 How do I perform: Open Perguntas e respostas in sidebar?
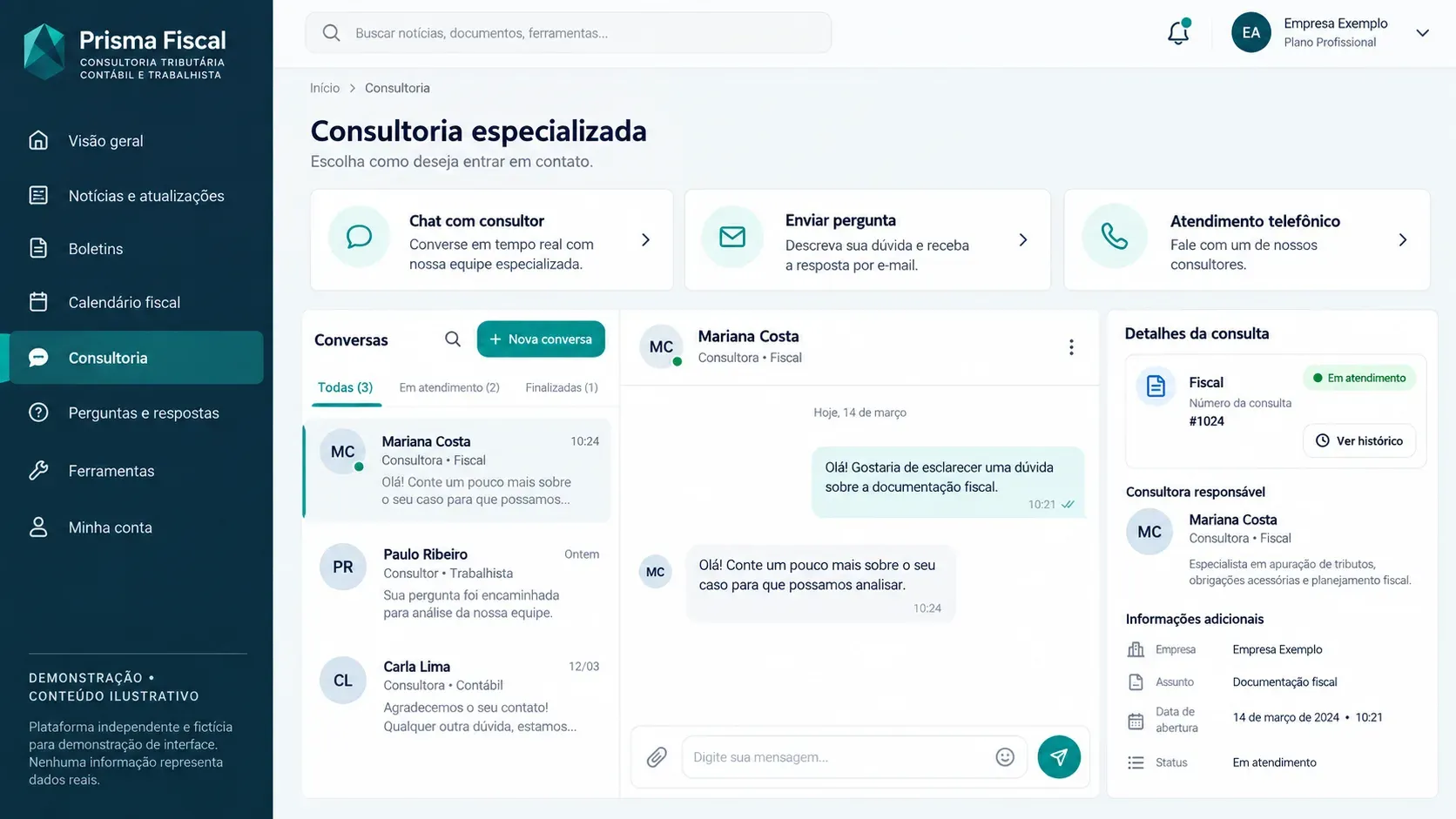137,413
